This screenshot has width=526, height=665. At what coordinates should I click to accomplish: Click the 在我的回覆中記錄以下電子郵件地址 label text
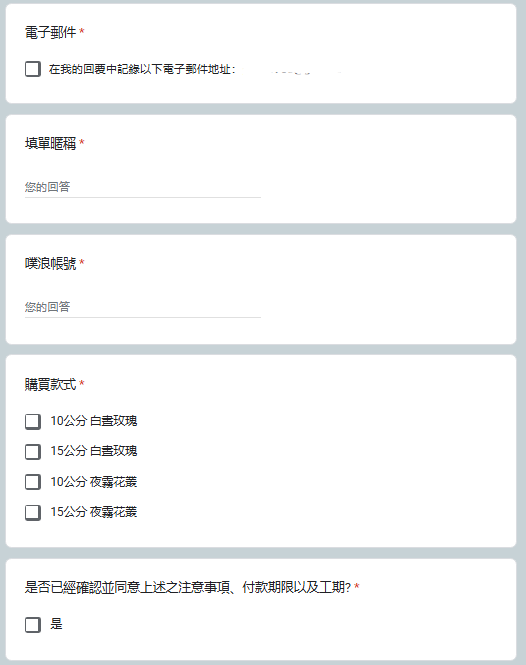click(x=142, y=69)
